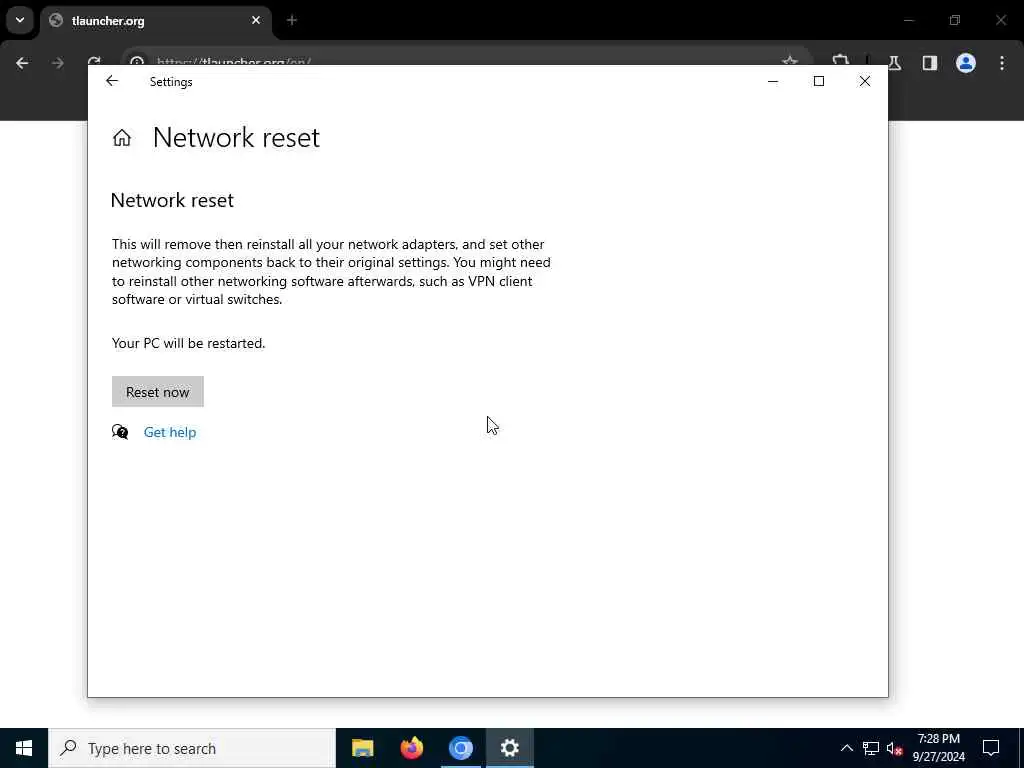Screen dimensions: 1024x768
Task: Switch to the tlauncher.org browser tab
Action: tap(155, 21)
